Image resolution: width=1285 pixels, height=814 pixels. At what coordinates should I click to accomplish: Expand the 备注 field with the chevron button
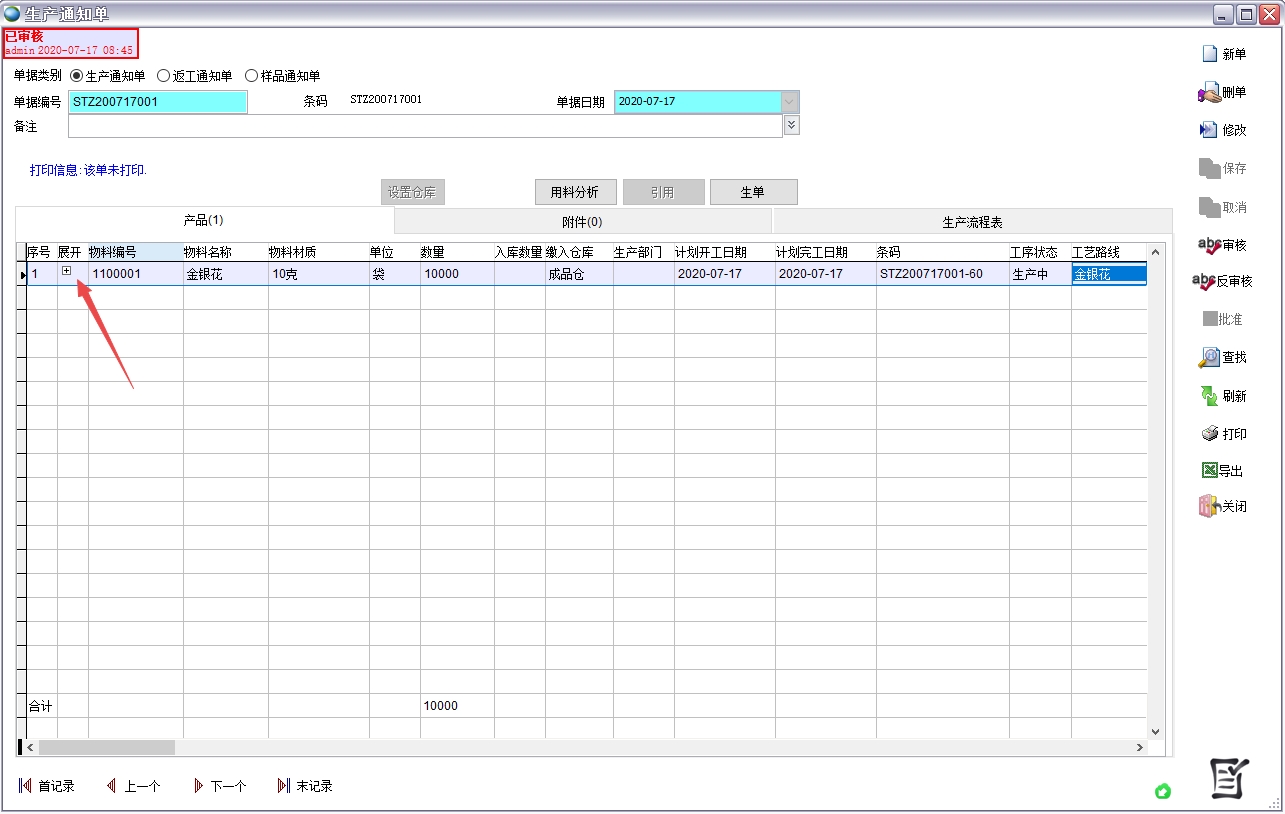tap(791, 125)
